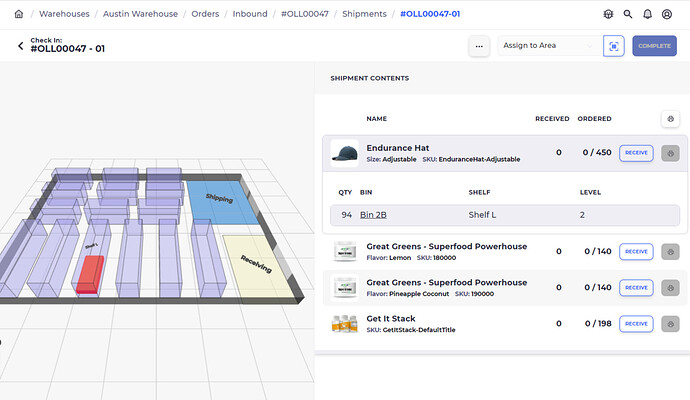
Task: Select the Shipping area on warehouse map
Action: [x=221, y=202]
